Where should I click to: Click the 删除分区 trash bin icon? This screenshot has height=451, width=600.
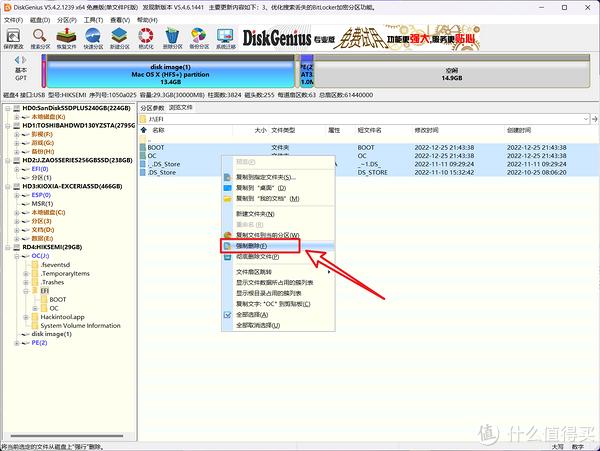(x=172, y=38)
